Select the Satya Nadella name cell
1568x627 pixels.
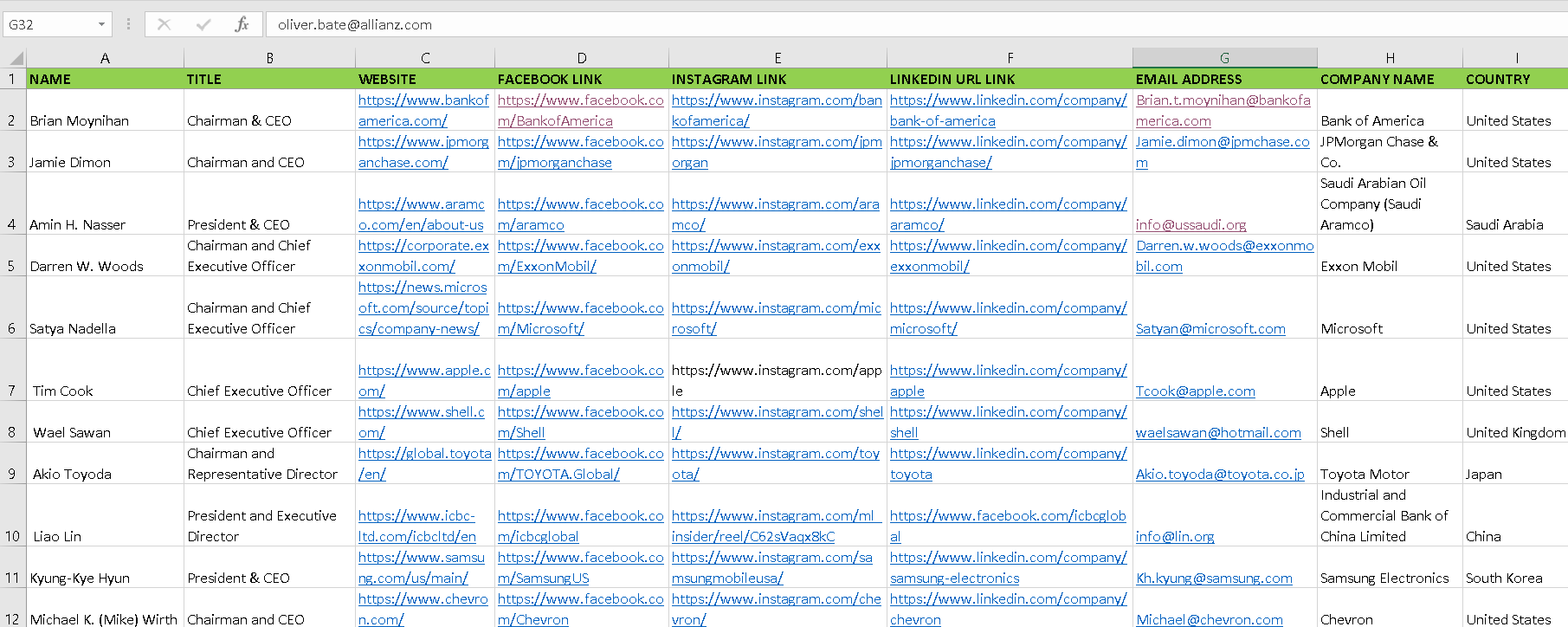point(105,307)
